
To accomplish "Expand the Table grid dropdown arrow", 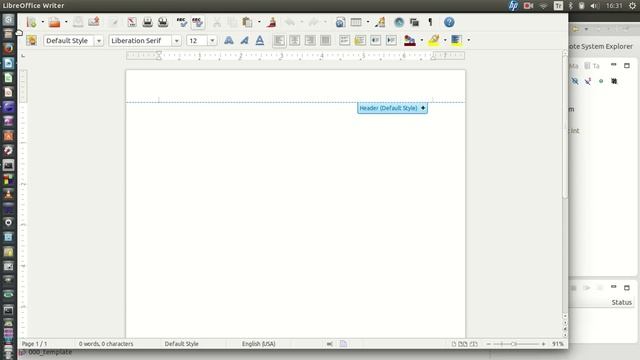I will point(368,22).
